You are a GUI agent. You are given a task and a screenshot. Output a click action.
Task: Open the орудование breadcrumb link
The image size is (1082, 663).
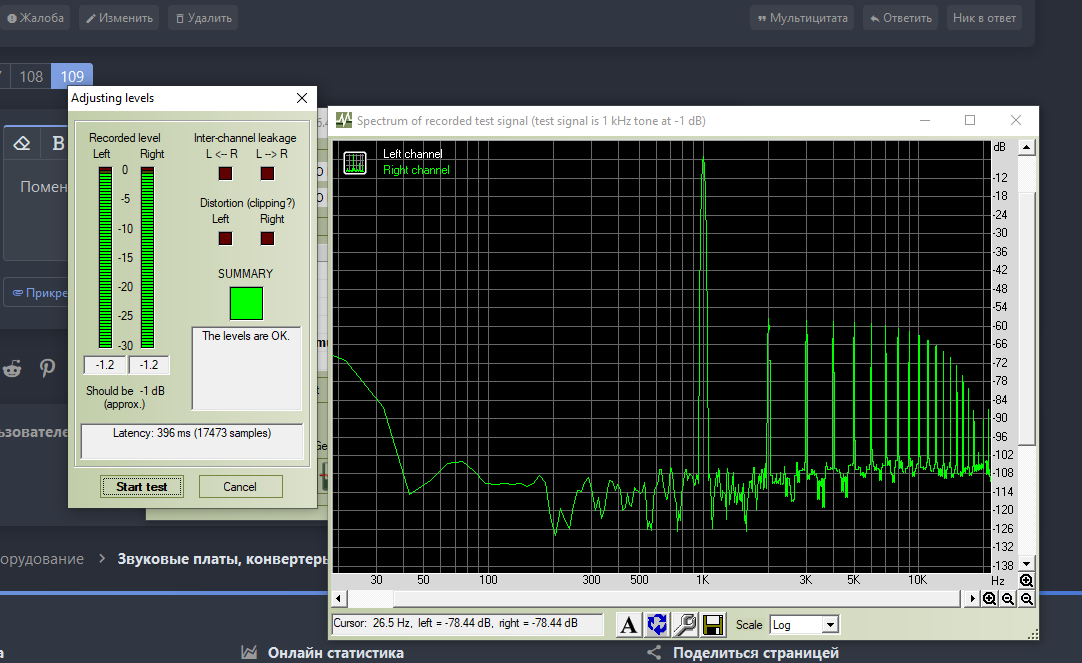tap(42, 559)
